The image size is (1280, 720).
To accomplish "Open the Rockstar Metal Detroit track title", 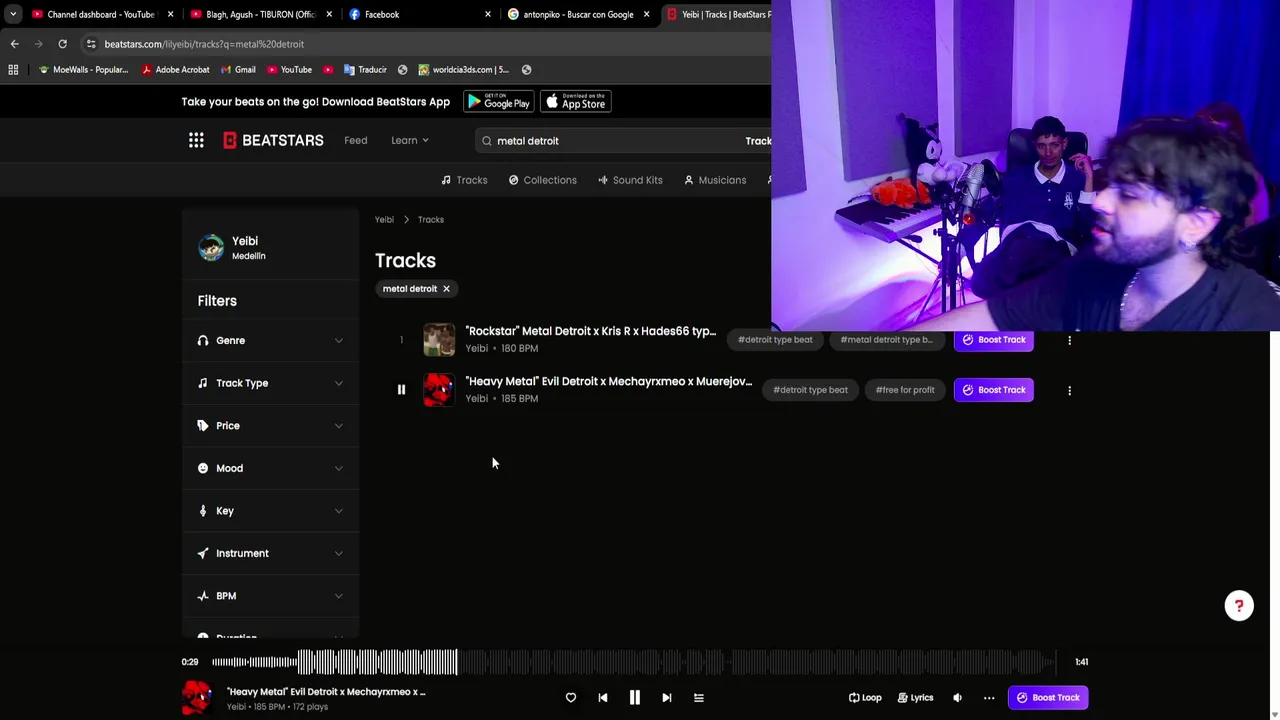I will (590, 331).
